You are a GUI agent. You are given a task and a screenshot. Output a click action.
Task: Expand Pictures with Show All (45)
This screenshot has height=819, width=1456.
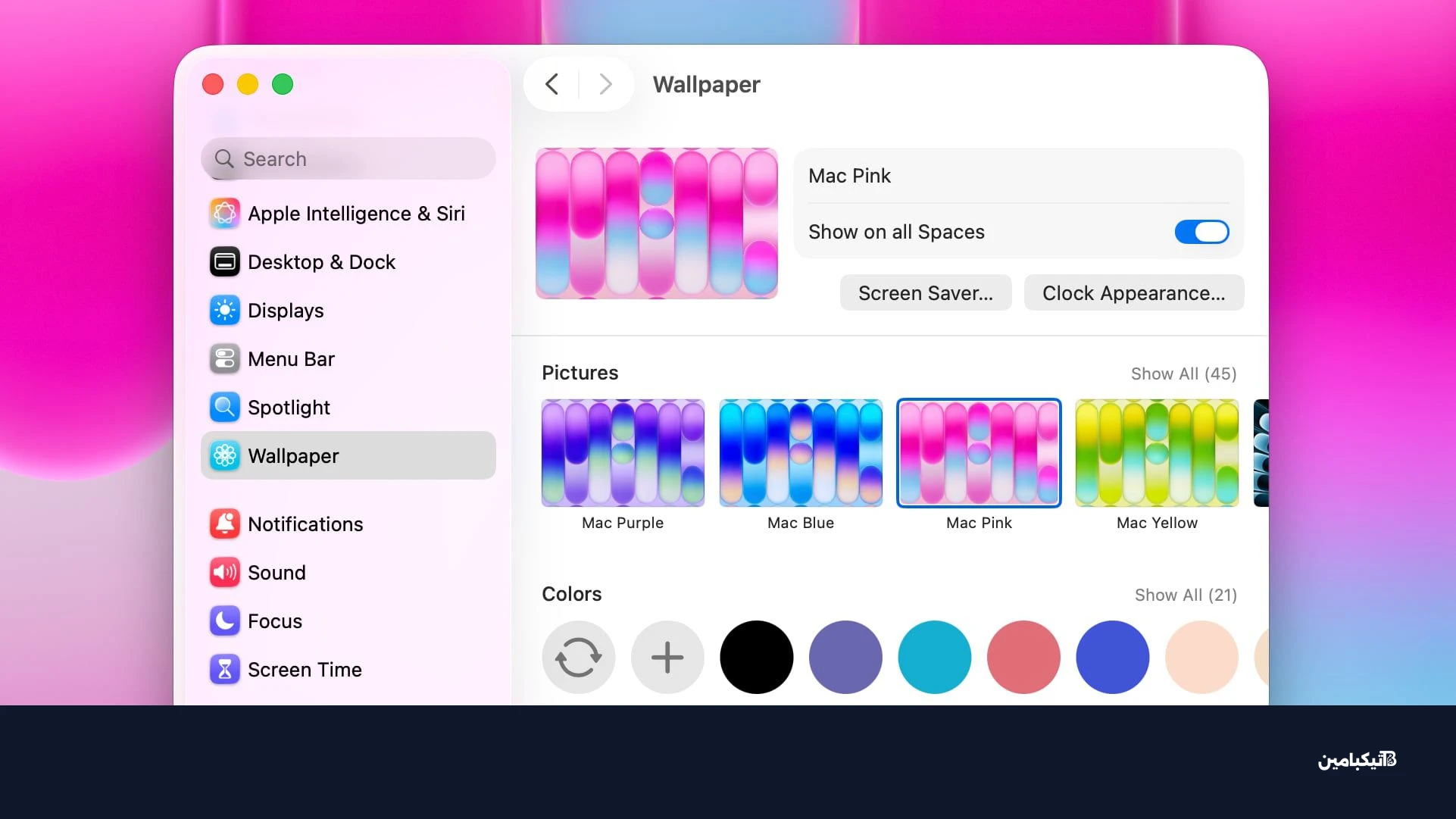[x=1183, y=374]
